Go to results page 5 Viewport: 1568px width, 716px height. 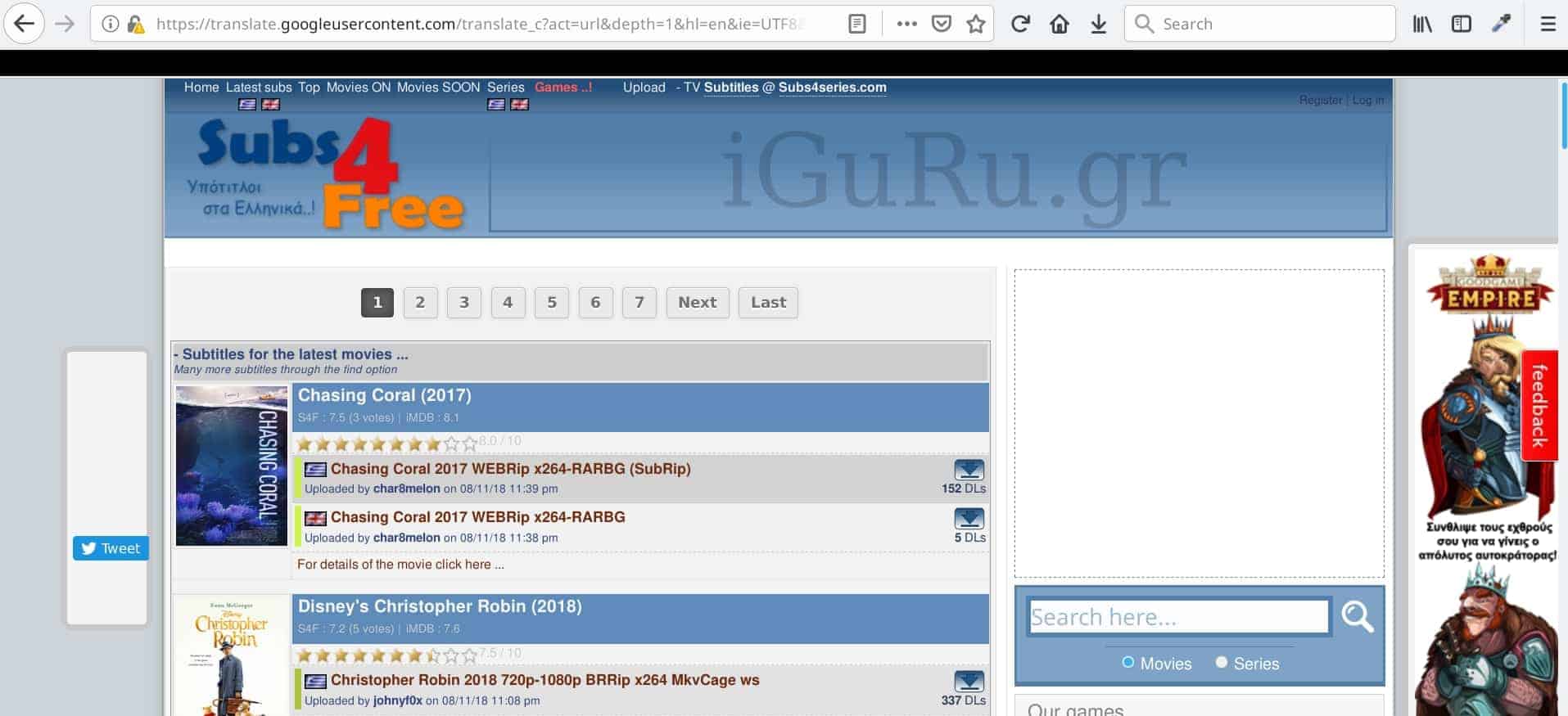tap(552, 303)
